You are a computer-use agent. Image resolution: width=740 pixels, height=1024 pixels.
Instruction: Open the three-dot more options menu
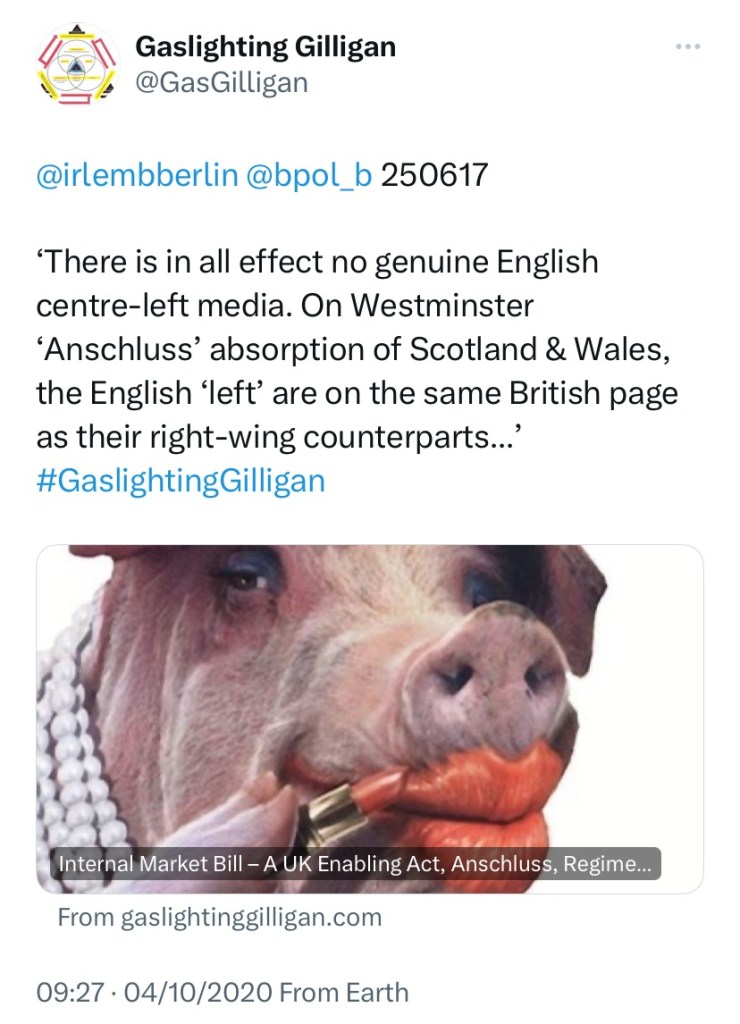click(x=688, y=47)
